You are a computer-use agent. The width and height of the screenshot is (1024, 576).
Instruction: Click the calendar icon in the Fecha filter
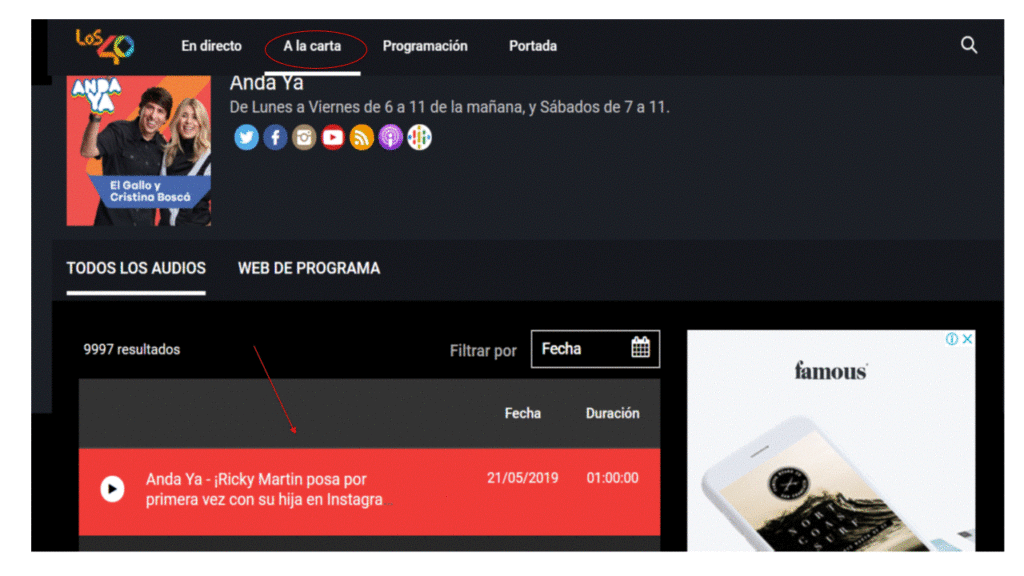[x=640, y=347]
